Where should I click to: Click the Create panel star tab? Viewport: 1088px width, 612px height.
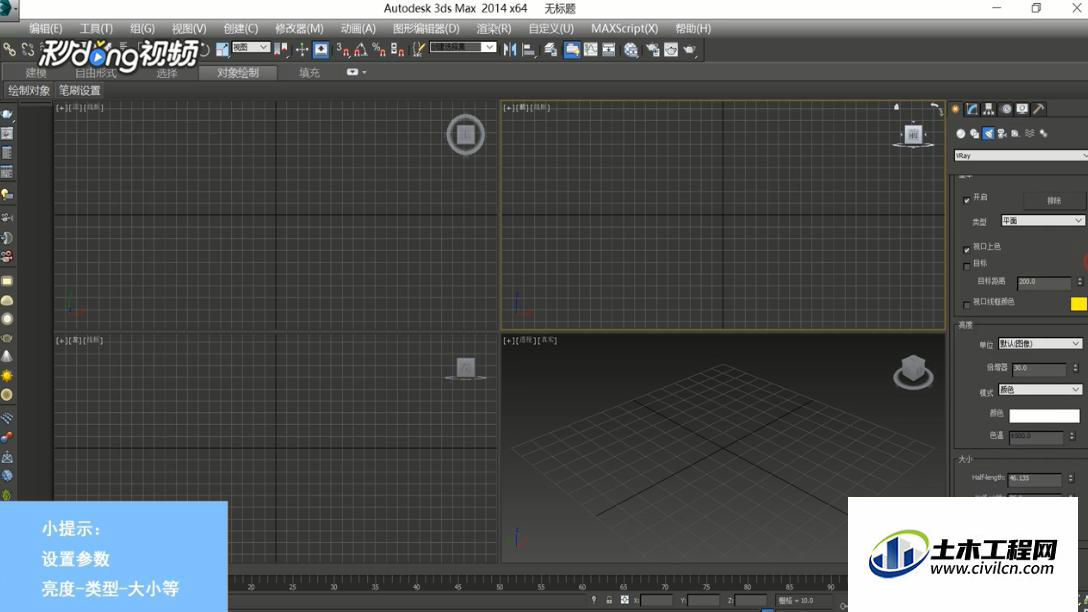955,109
